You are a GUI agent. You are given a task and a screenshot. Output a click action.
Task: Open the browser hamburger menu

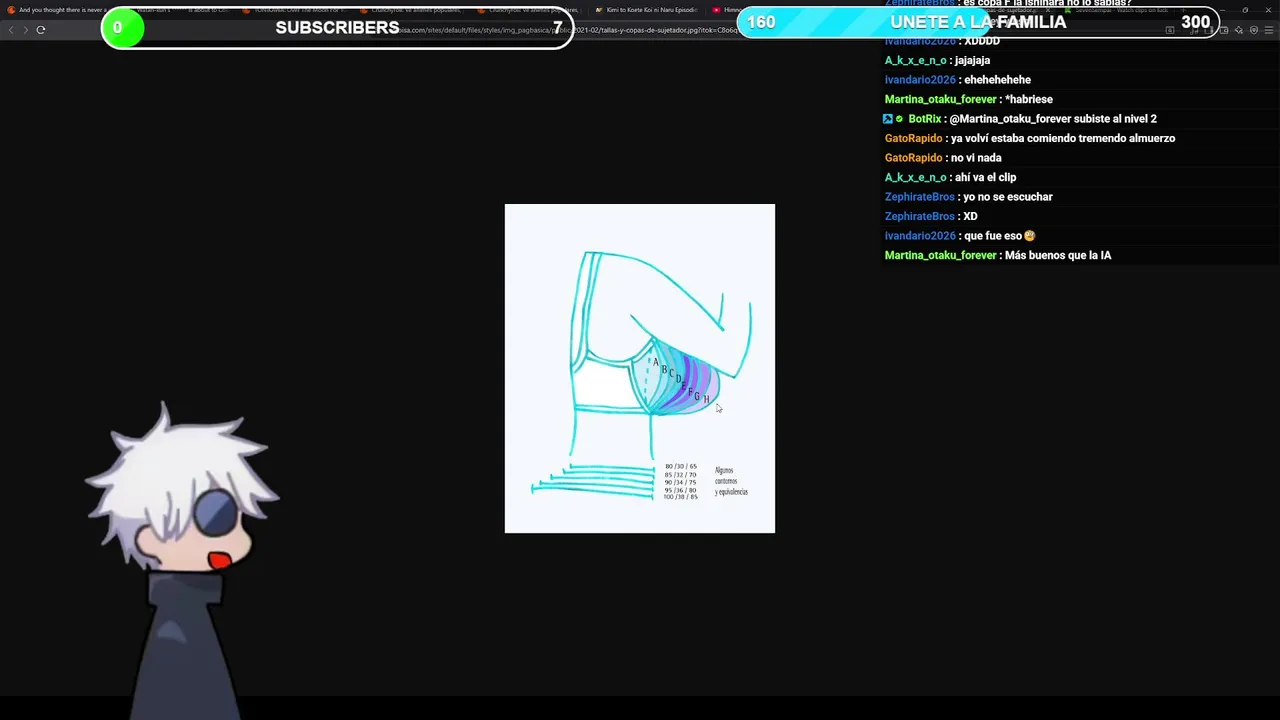1268,30
